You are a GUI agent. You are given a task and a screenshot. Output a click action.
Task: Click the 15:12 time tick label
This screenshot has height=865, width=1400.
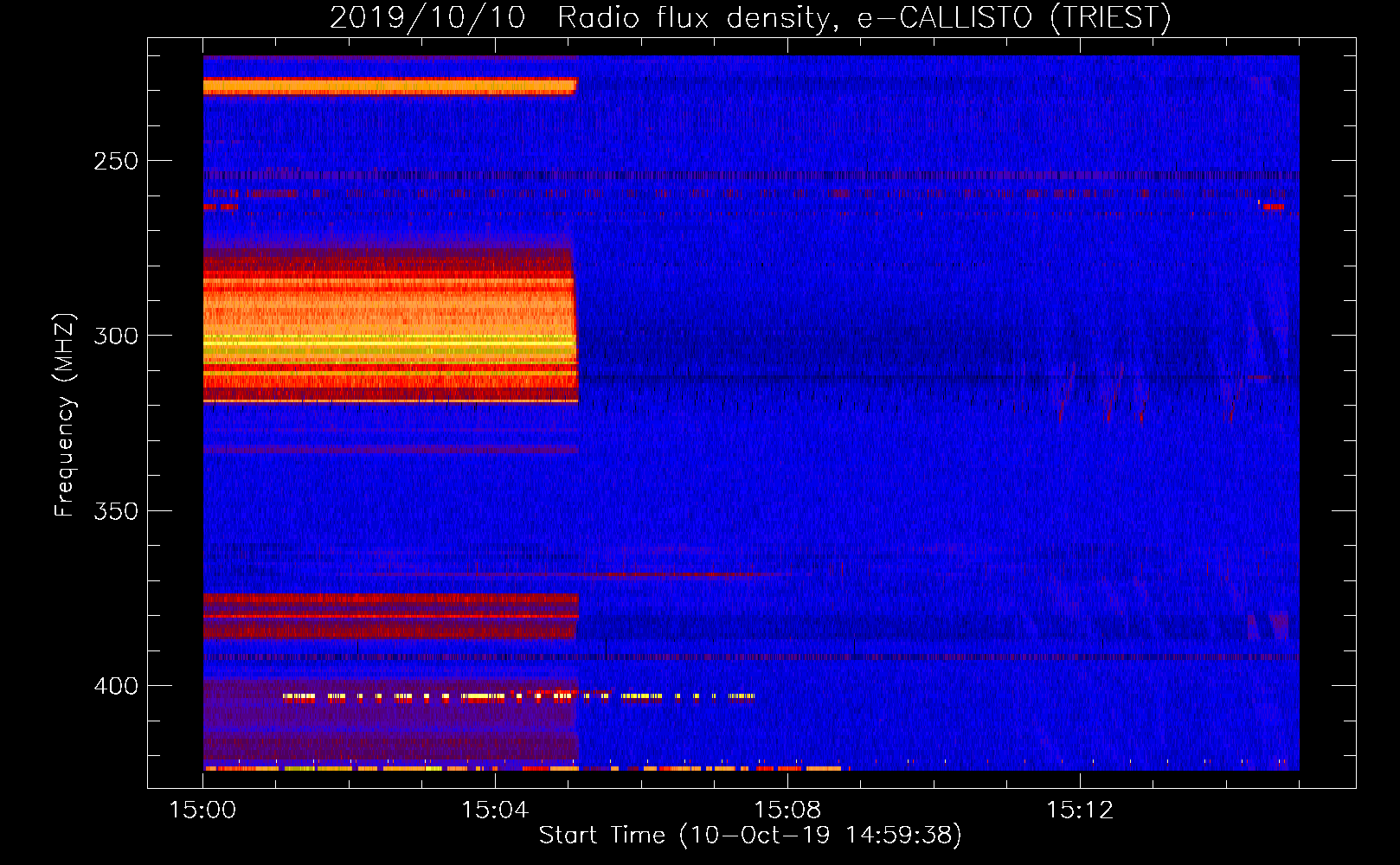coord(1079,811)
